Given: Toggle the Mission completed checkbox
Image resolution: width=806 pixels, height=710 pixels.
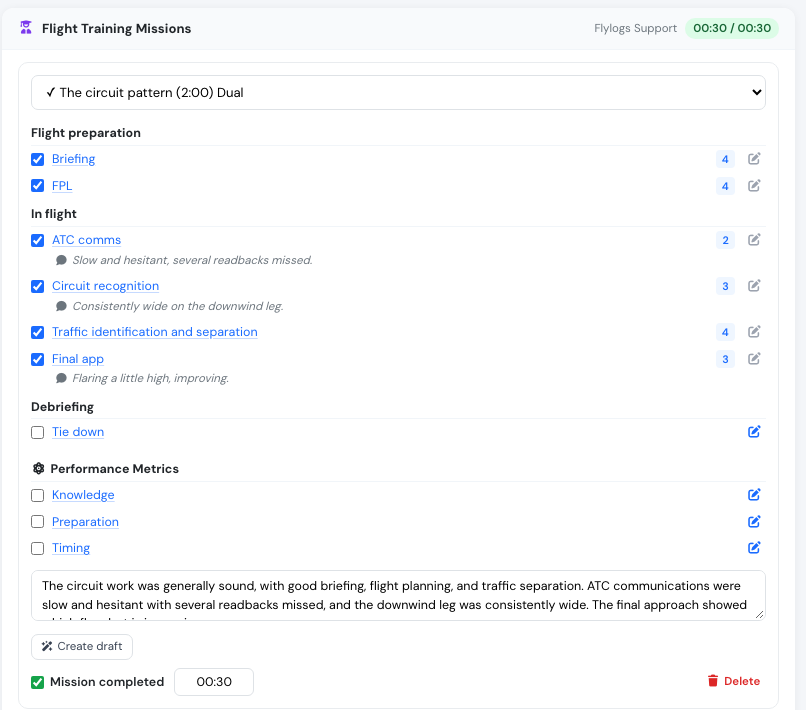Looking at the screenshot, I should tap(38, 682).
